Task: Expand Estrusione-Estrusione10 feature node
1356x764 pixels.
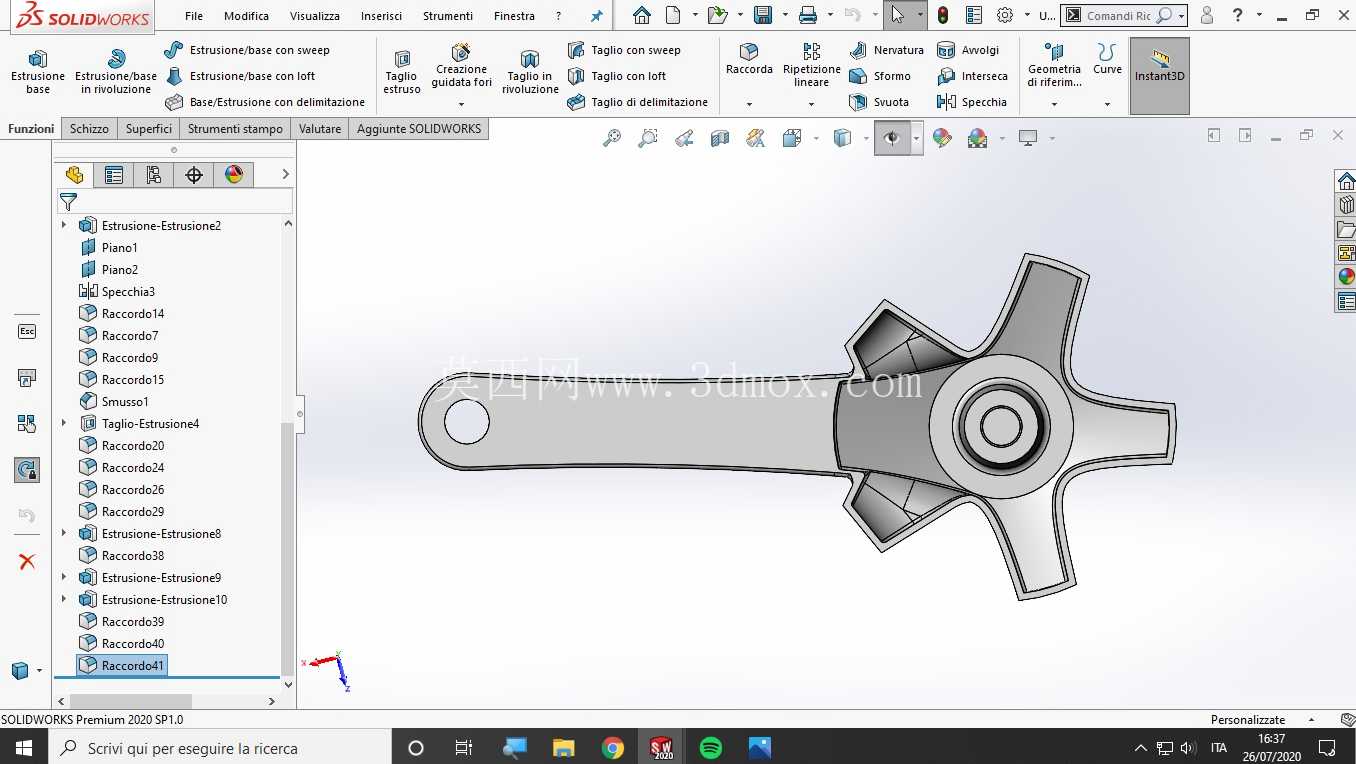Action: (x=64, y=600)
